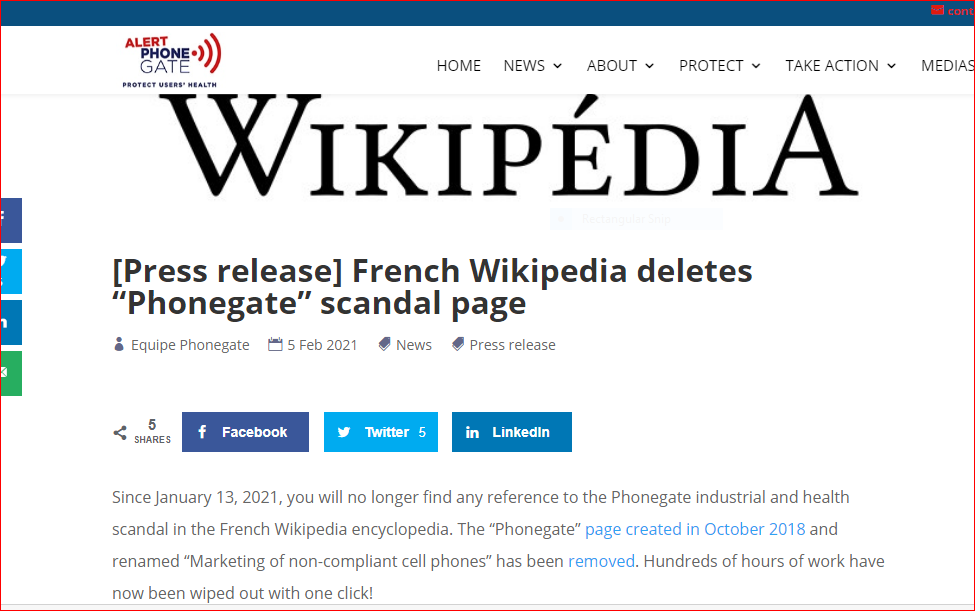The image size is (975, 611).
Task: Click the floating green email share icon
Action: click(10, 373)
